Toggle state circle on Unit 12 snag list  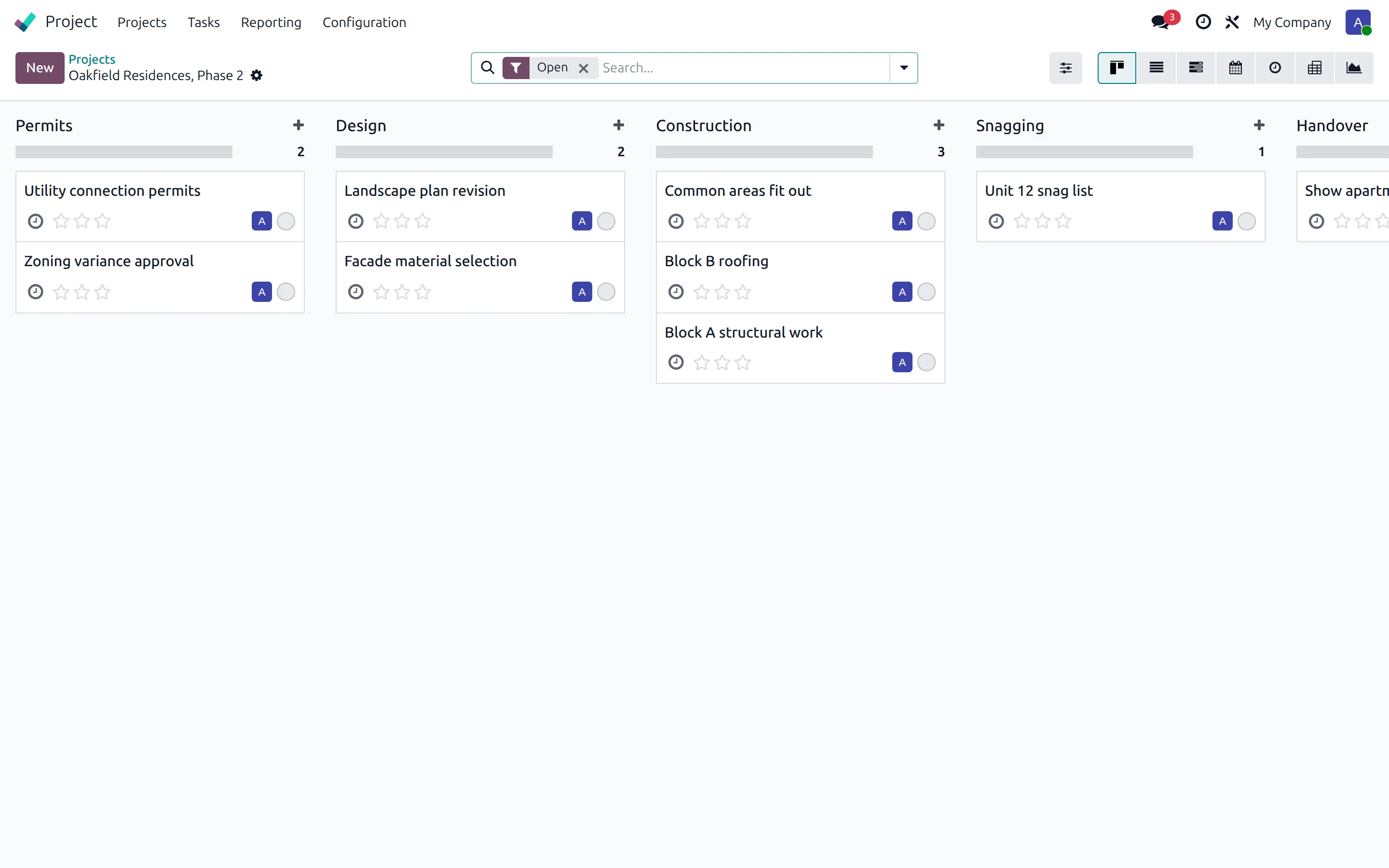click(x=1247, y=221)
